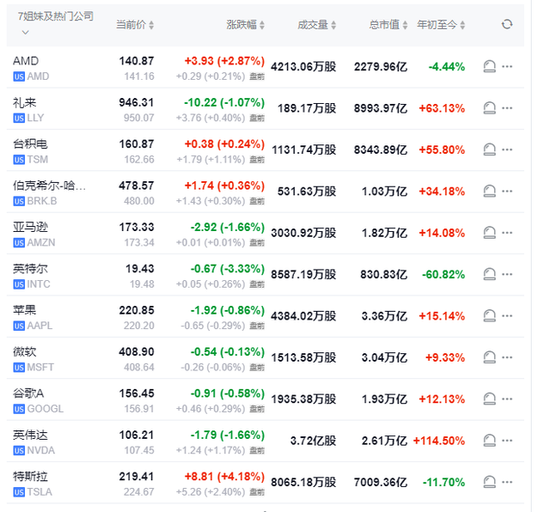Screen dimensions: 550x512
Task: Click the alert bell in the 礼来 row
Action: tap(489, 108)
